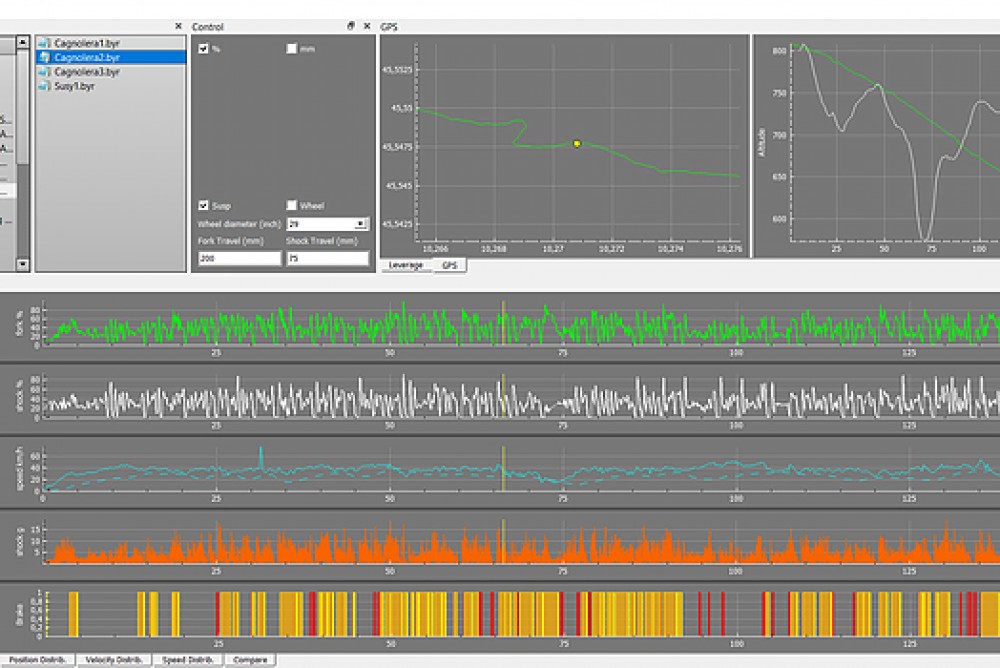Select the GPS tab
The width and height of the screenshot is (1000, 668).
click(448, 266)
